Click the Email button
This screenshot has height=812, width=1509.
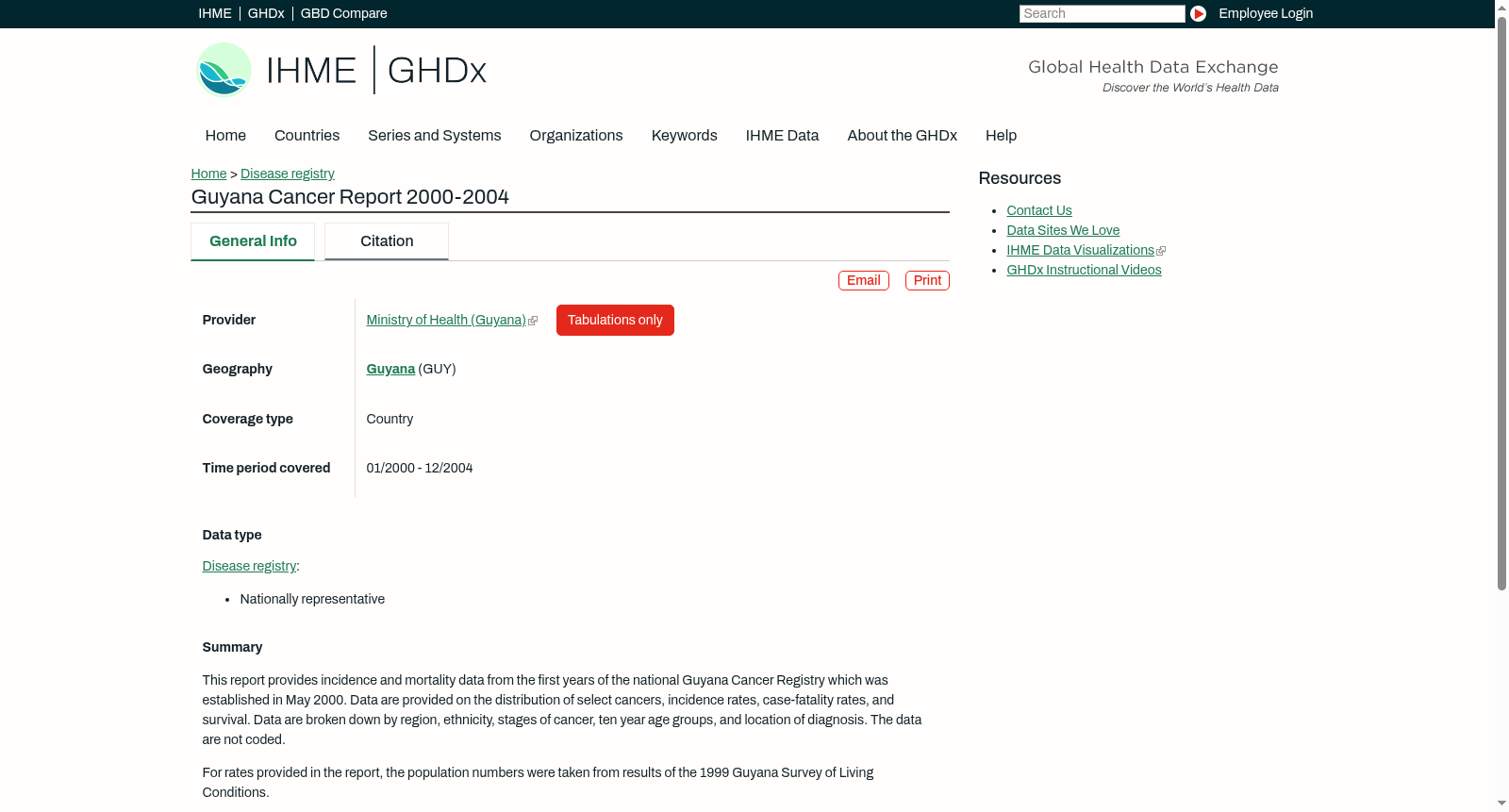point(864,280)
